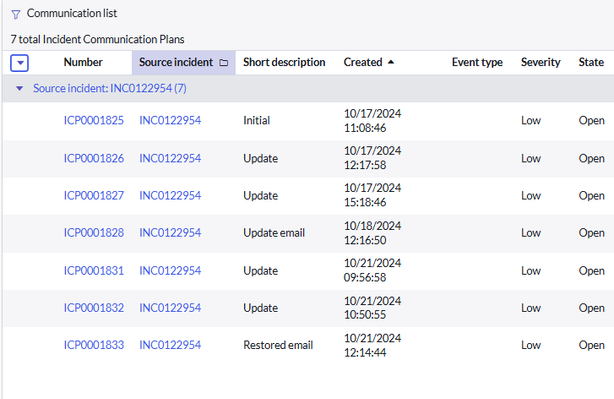This screenshot has height=399, width=614.
Task: Open the ICP0001831 record link
Action: coord(94,271)
